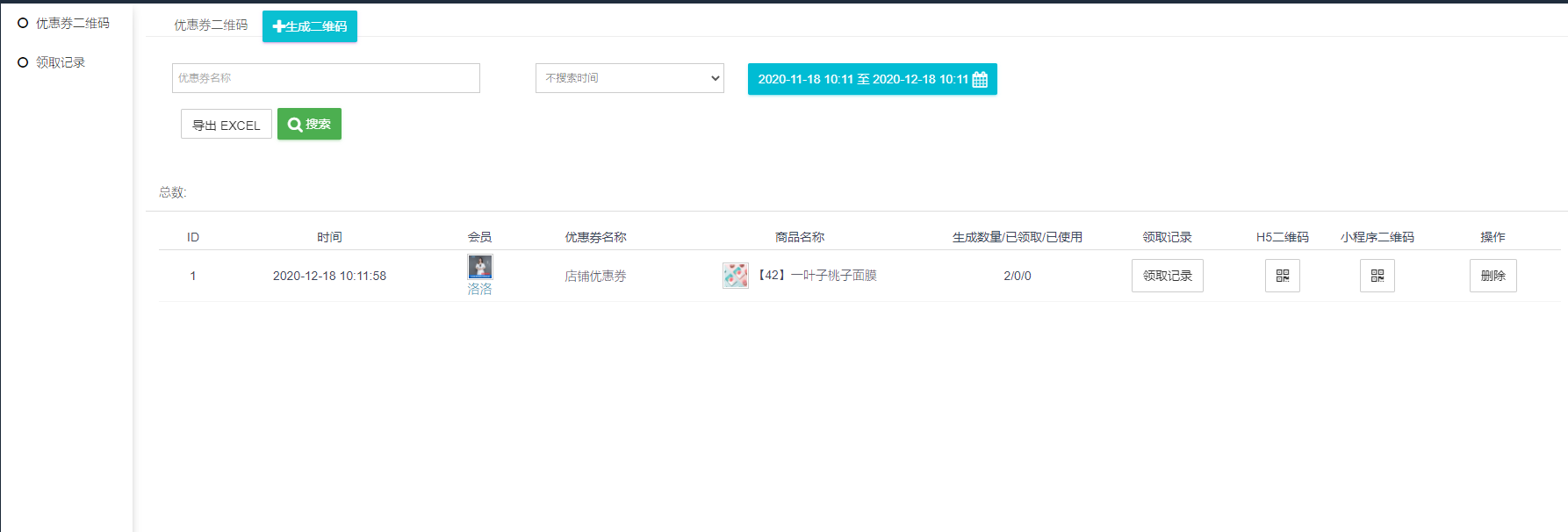This screenshot has height=532, width=1568.
Task: Click the green 搜索 button
Action: 309,124
